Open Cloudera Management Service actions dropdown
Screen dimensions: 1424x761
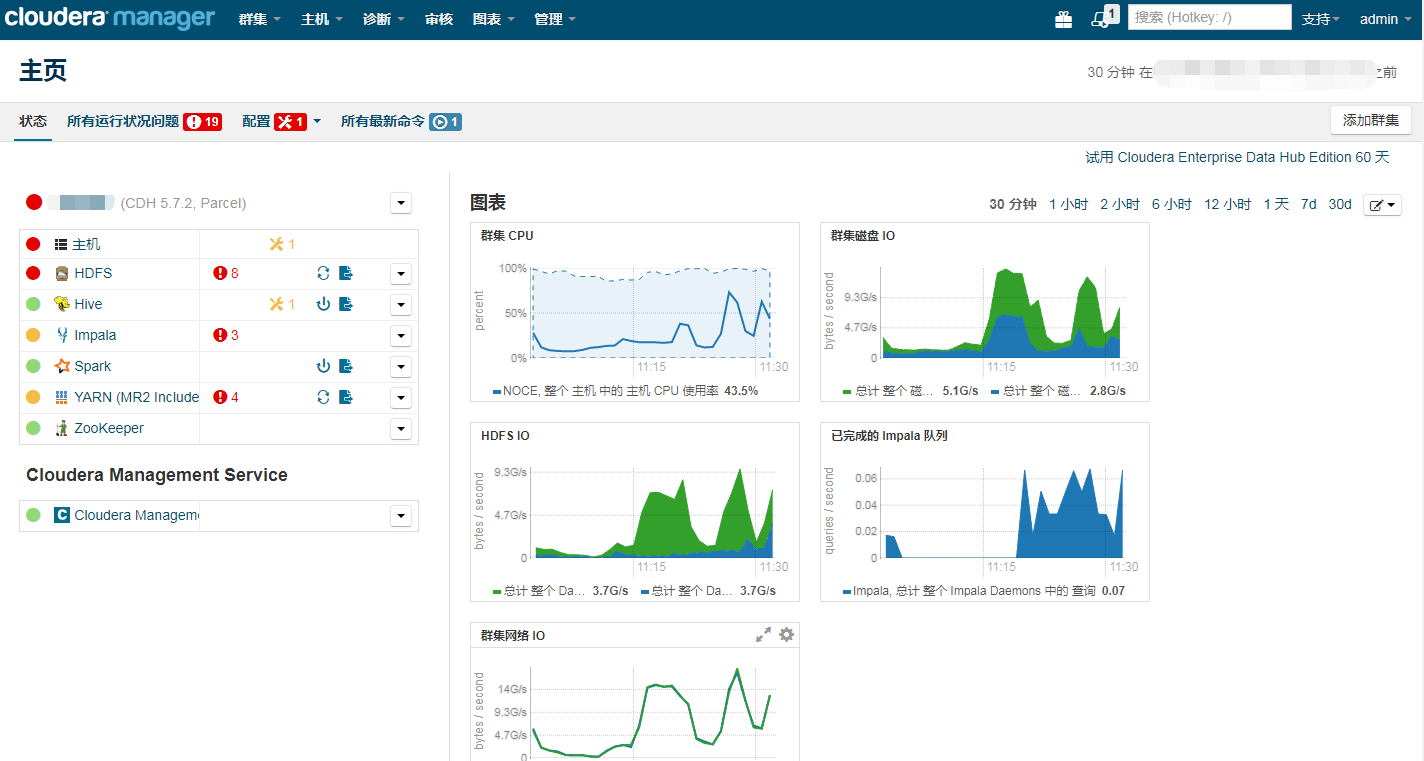click(400, 516)
